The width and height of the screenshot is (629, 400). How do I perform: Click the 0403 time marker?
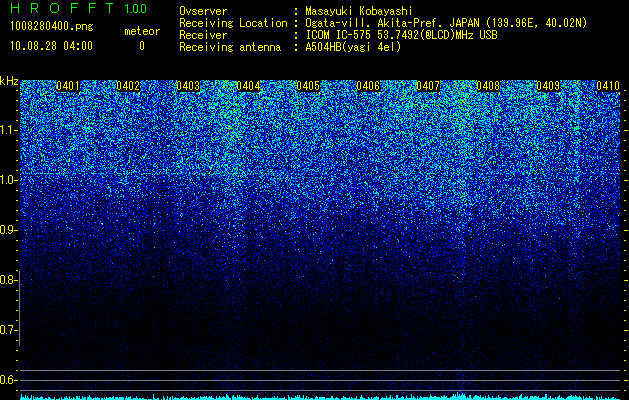point(188,86)
